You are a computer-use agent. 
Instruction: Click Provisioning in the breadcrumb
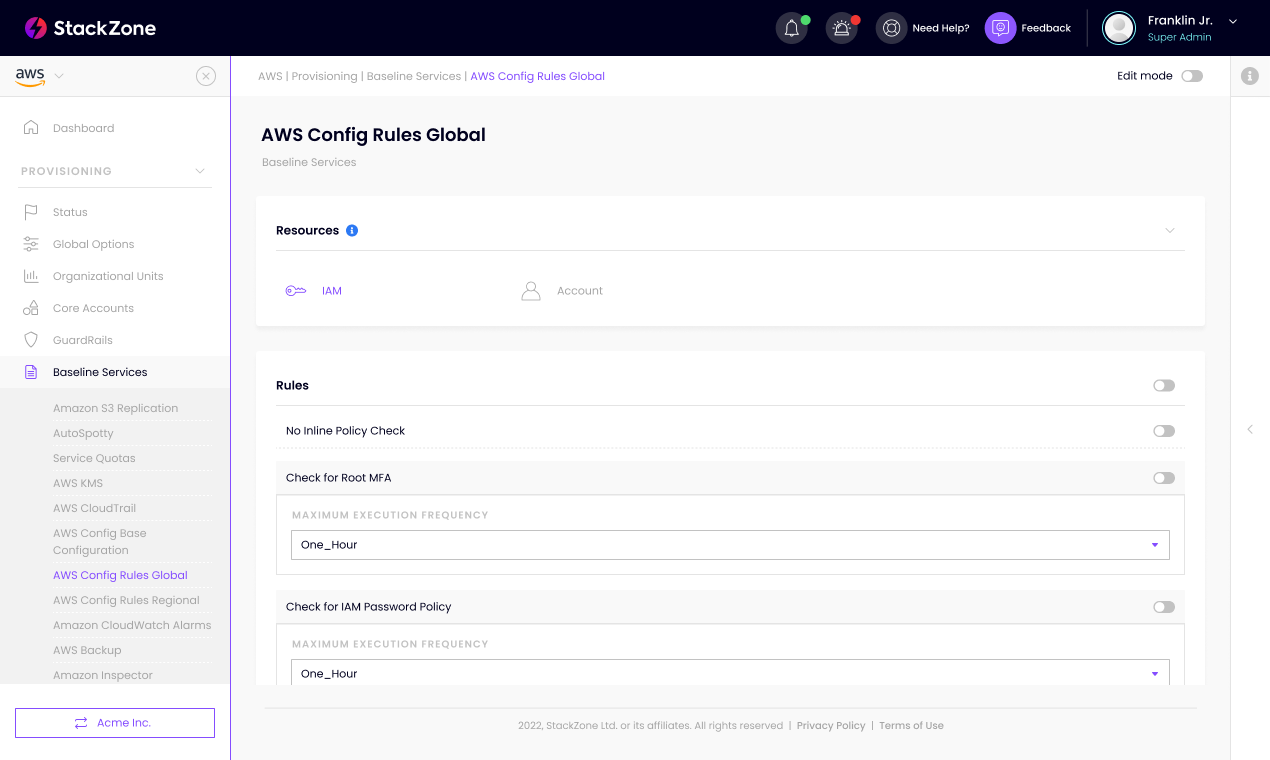324,76
